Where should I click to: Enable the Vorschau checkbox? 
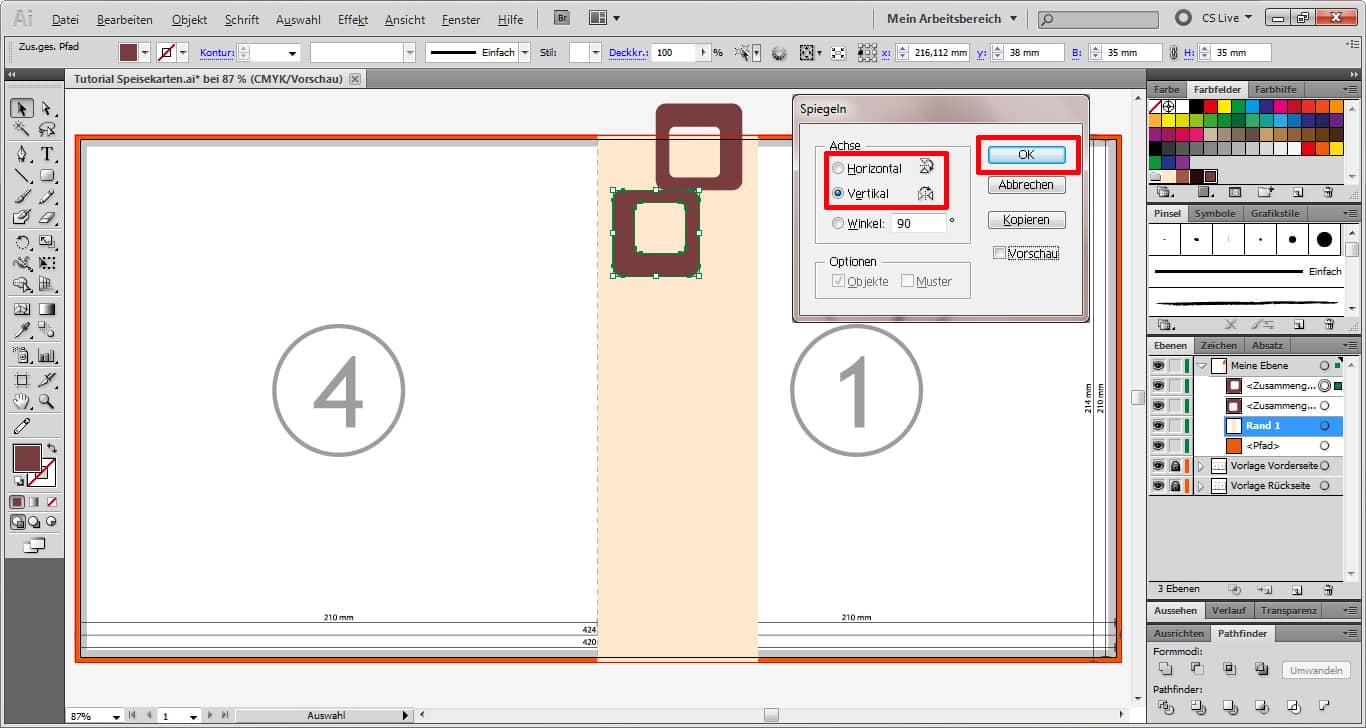tap(999, 254)
